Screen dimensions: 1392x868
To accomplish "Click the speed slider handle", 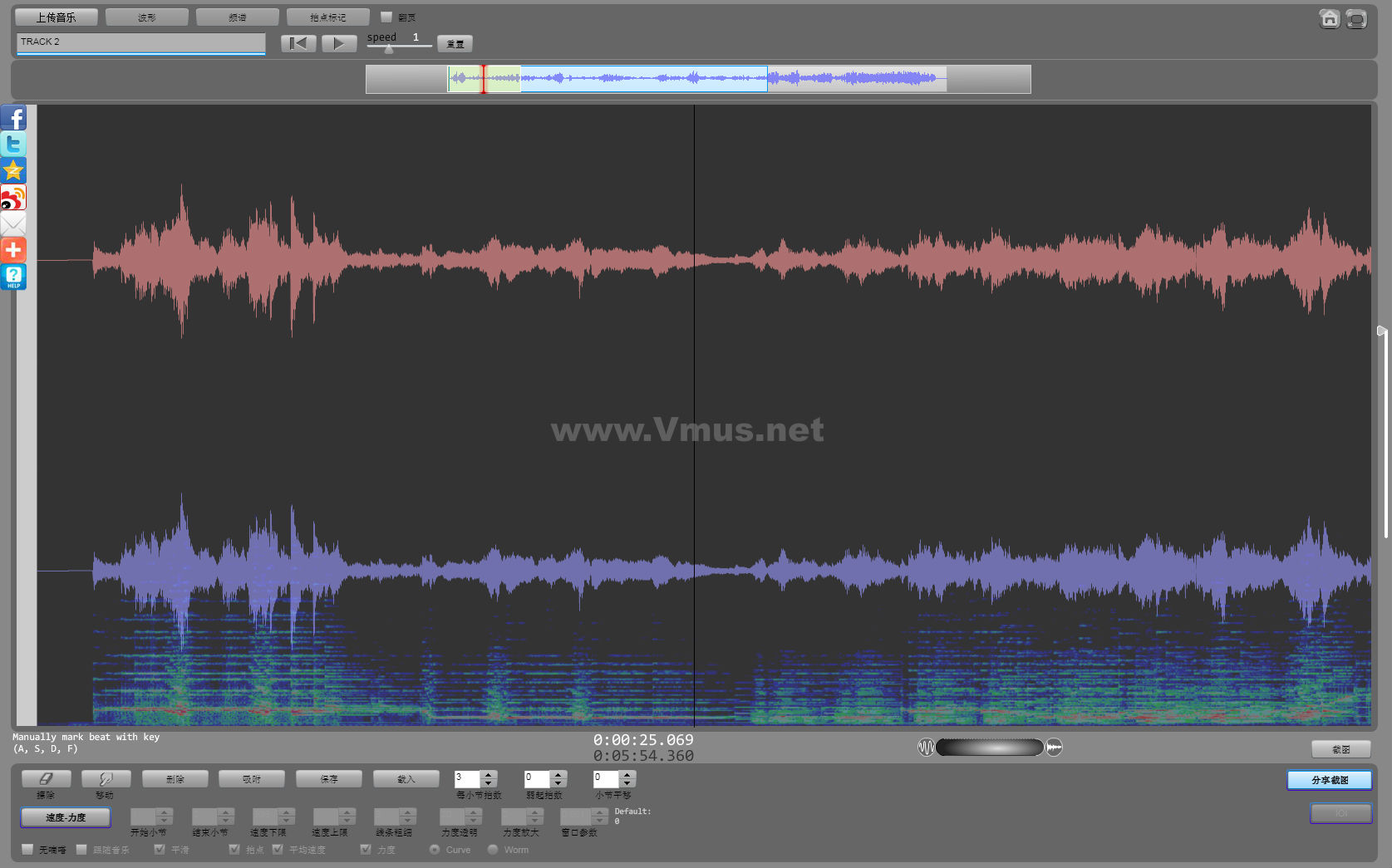I will point(389,49).
